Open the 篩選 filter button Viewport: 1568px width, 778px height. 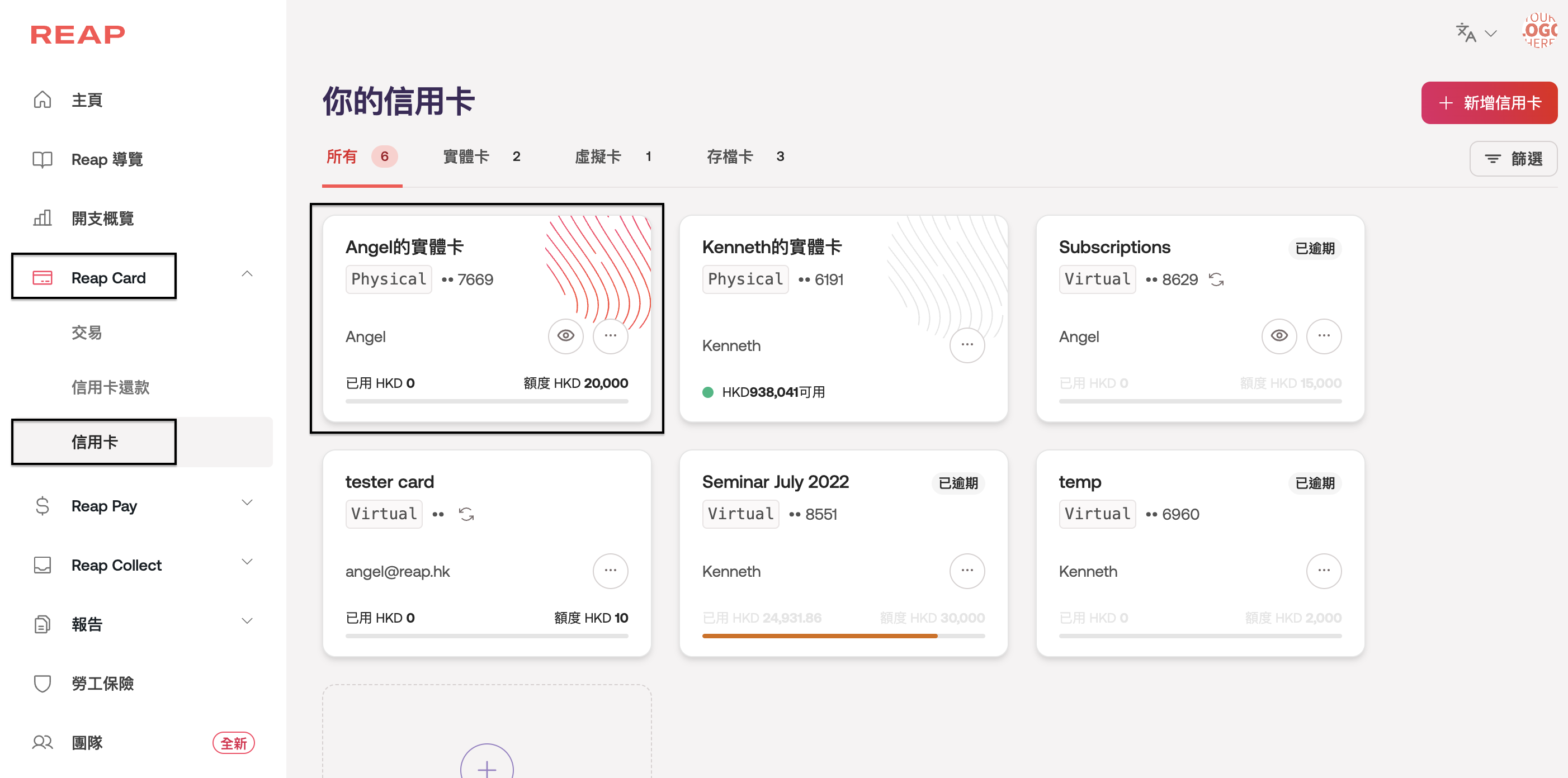[1513, 159]
